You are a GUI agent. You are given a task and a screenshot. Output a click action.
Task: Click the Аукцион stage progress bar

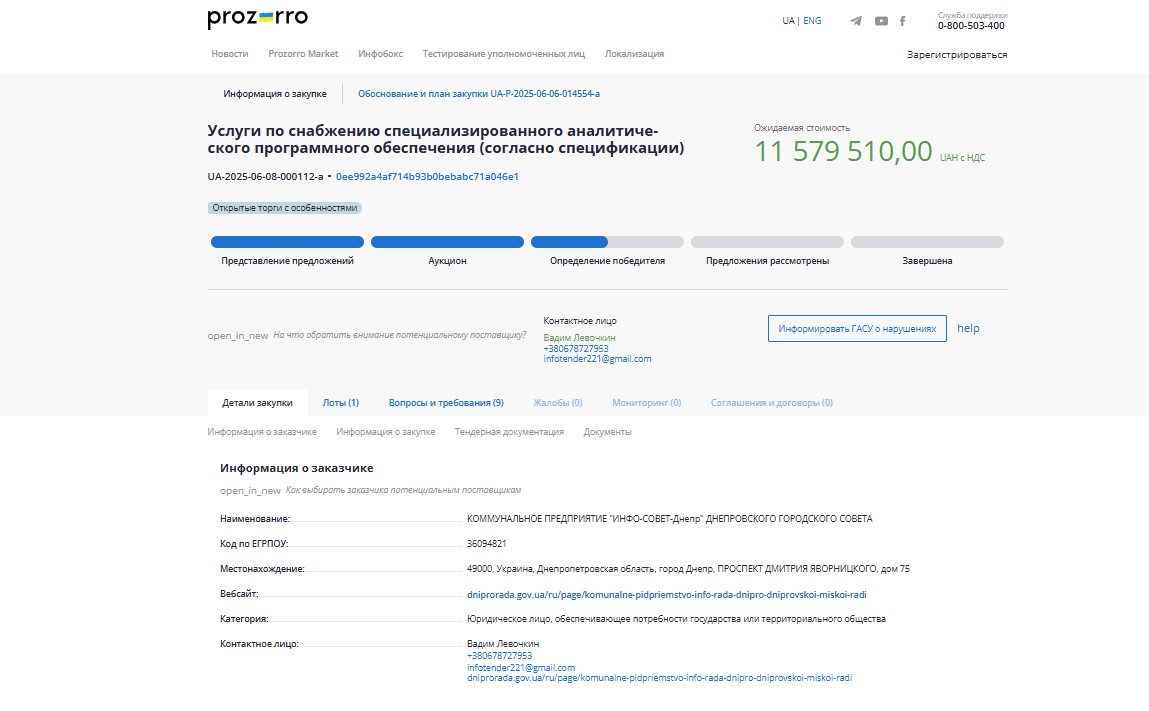tap(447, 242)
